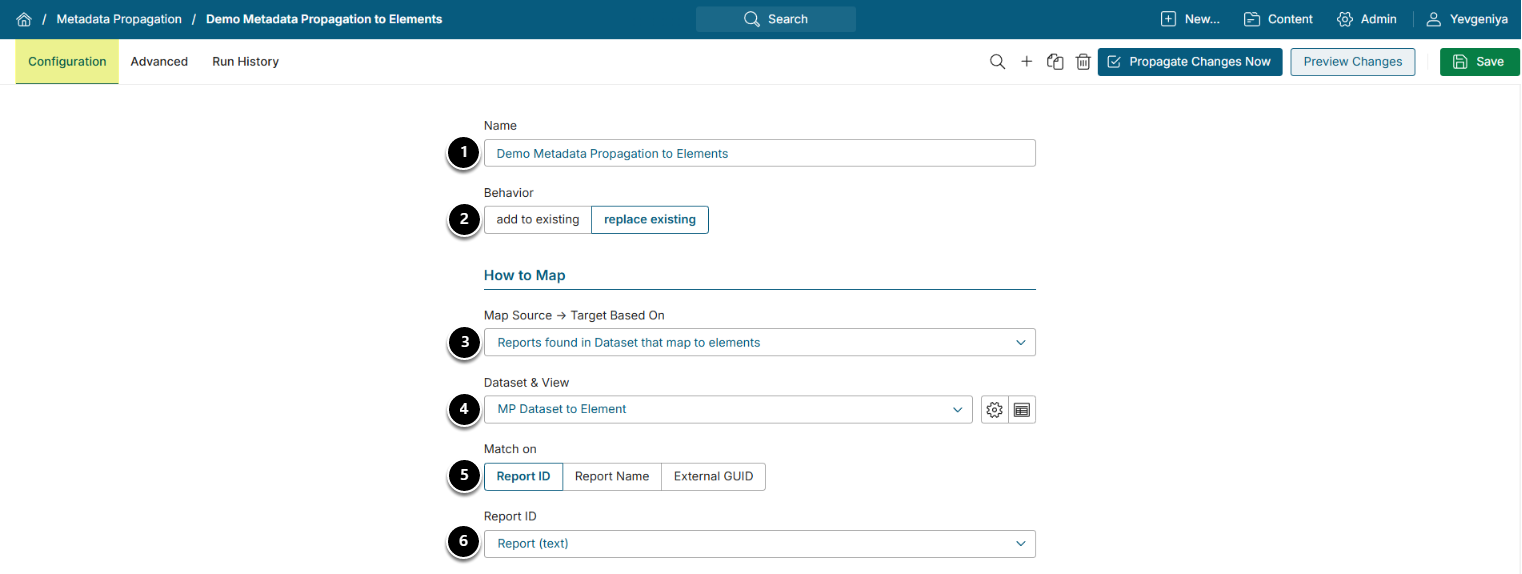Select 'replace existing' behavior
1522x574 pixels.
(650, 220)
